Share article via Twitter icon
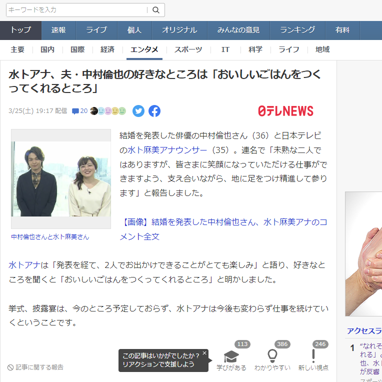 tap(138, 111)
